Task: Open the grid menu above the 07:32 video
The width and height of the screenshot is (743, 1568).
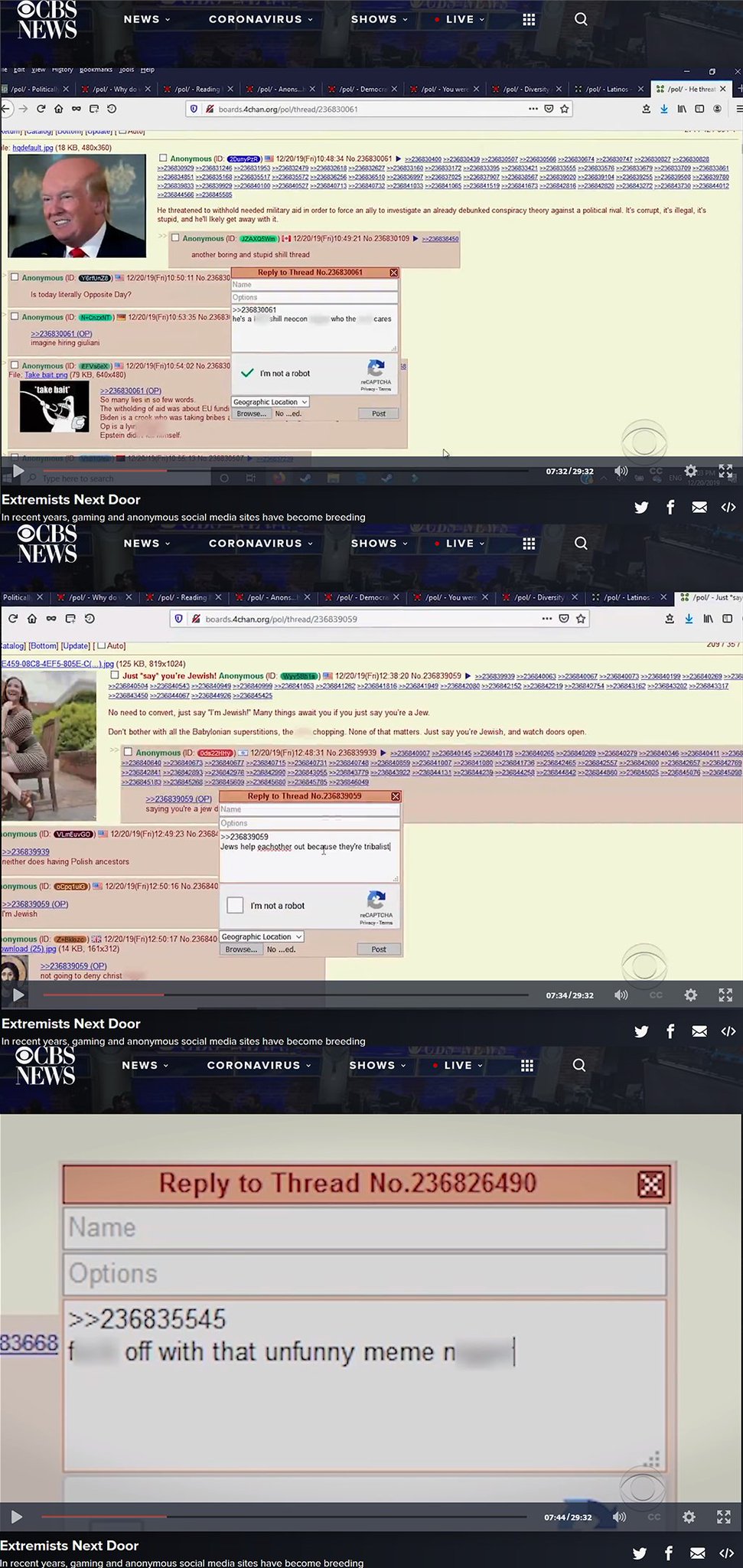Action: pyautogui.click(x=529, y=19)
